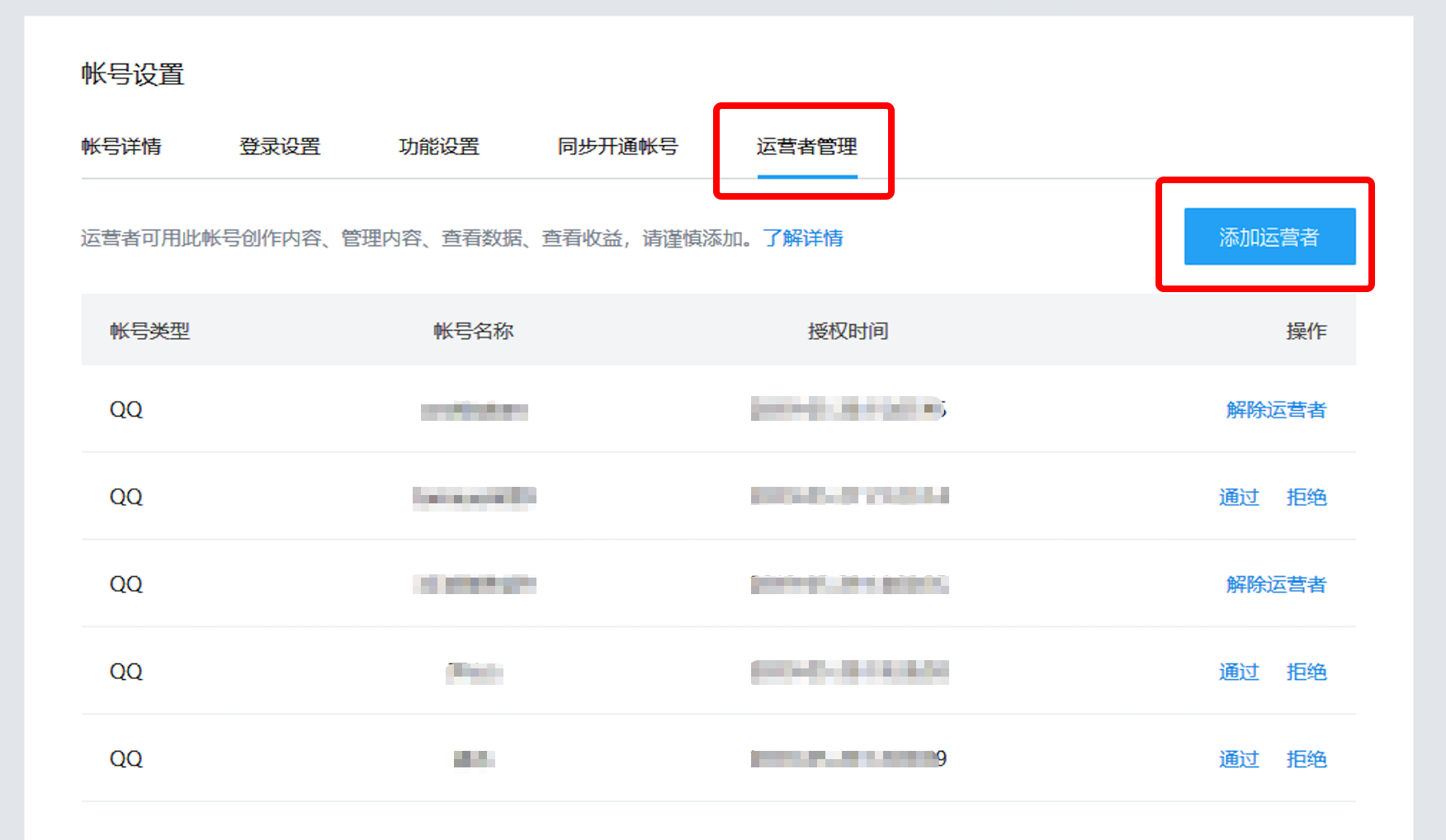Click 通过 in the second QQ row
The height and width of the screenshot is (840, 1446).
pyautogui.click(x=1239, y=497)
